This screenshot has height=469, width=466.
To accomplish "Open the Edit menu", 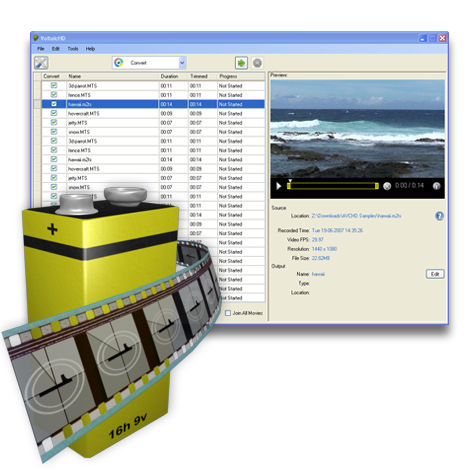I will tap(55, 49).
